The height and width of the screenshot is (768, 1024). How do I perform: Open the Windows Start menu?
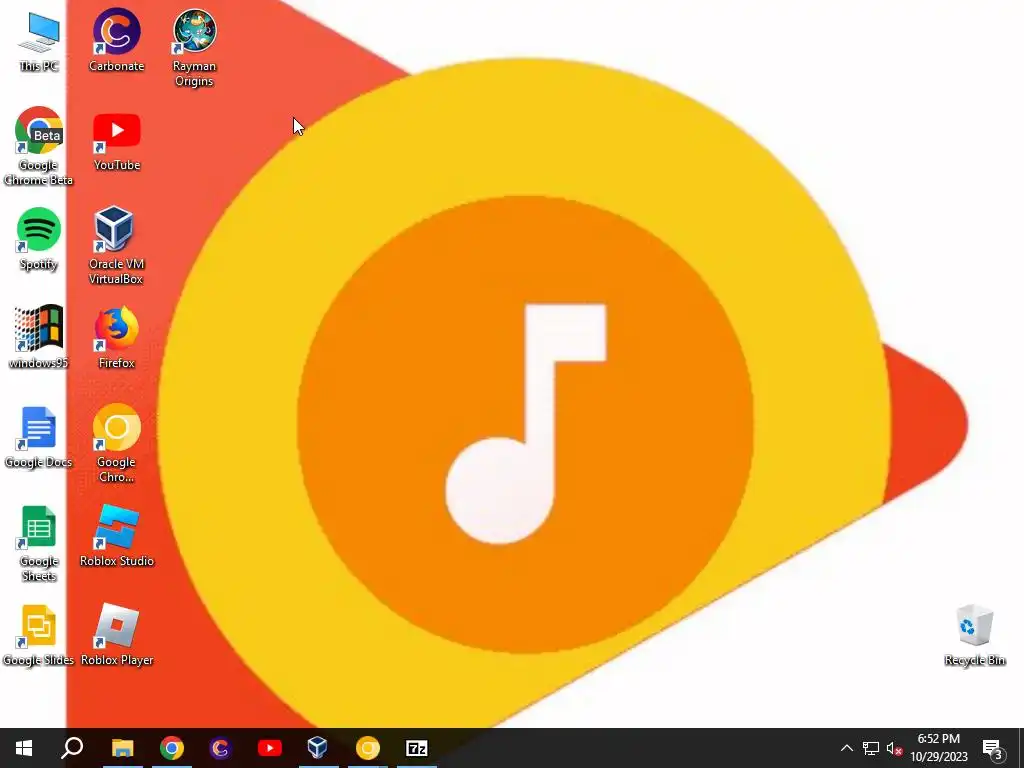click(24, 748)
